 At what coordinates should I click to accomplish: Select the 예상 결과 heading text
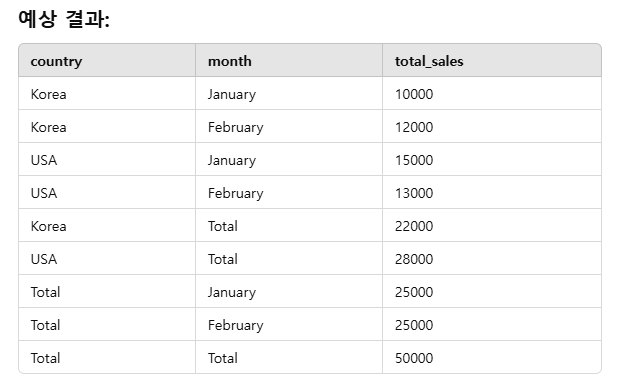(64, 19)
